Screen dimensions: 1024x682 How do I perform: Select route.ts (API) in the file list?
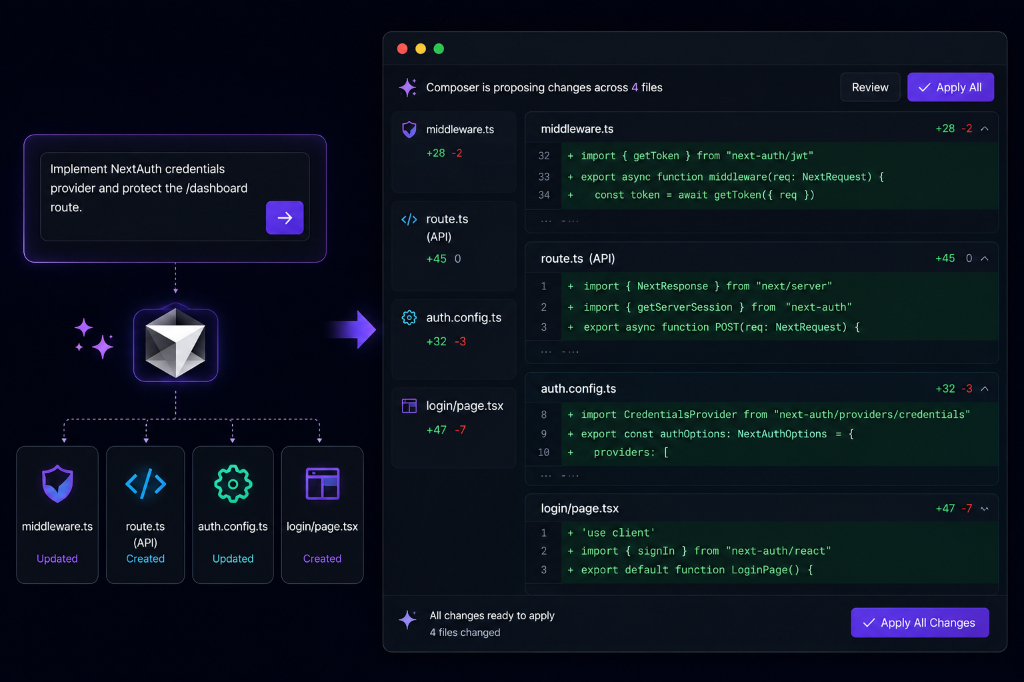pyautogui.click(x=454, y=246)
